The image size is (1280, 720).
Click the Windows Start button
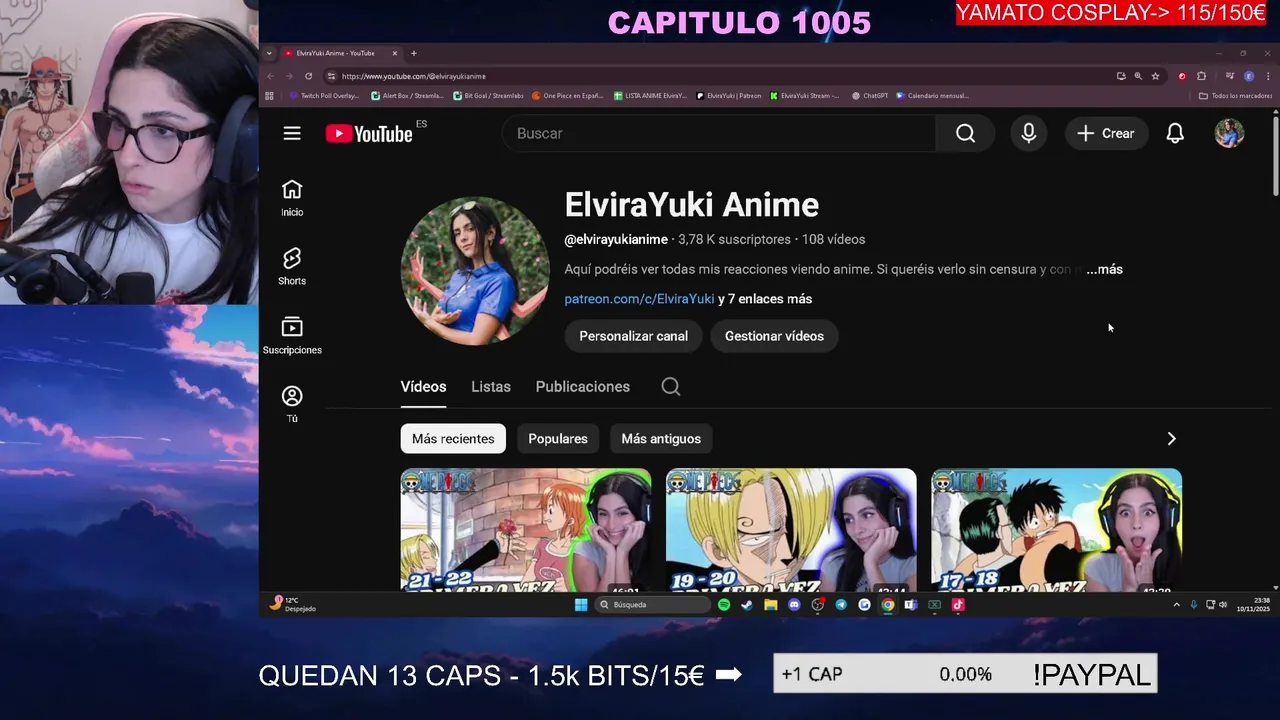click(581, 605)
